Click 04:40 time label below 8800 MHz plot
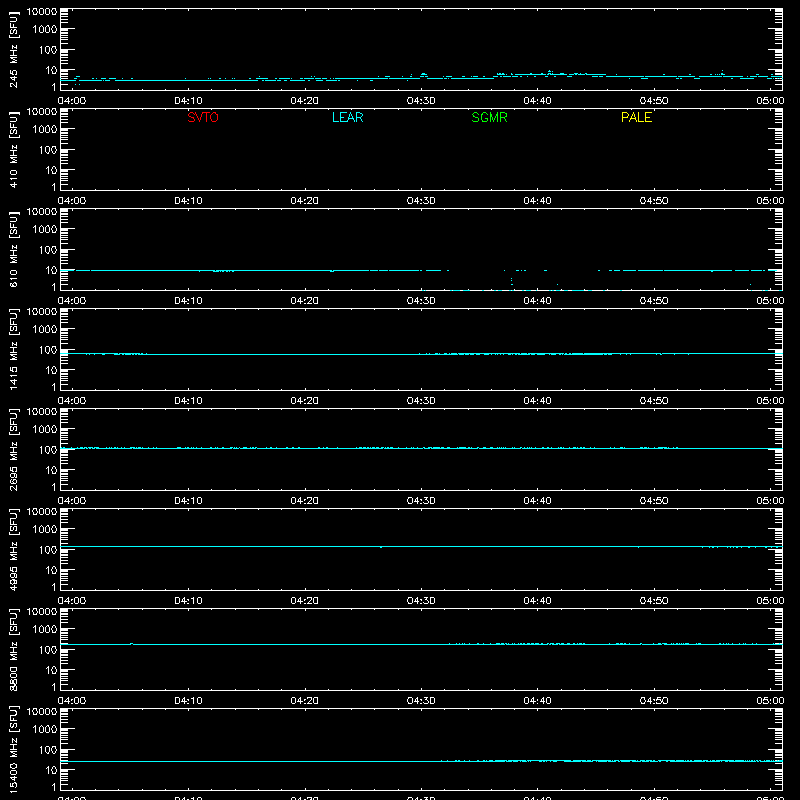Viewport: 800px width, 800px height. pyautogui.click(x=537, y=701)
